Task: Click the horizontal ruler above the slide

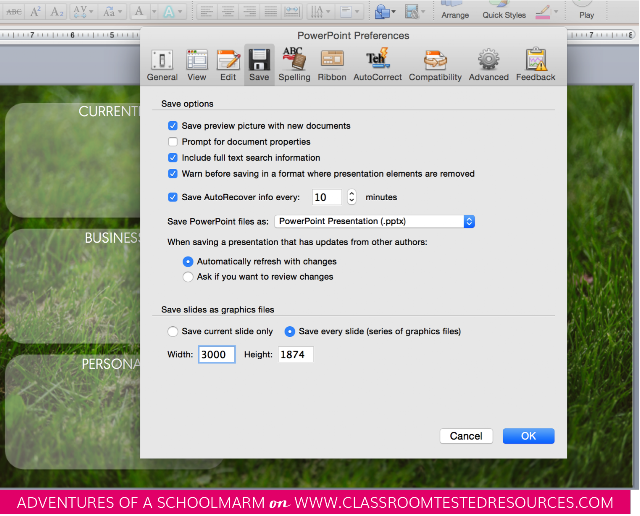Action: 69,35
